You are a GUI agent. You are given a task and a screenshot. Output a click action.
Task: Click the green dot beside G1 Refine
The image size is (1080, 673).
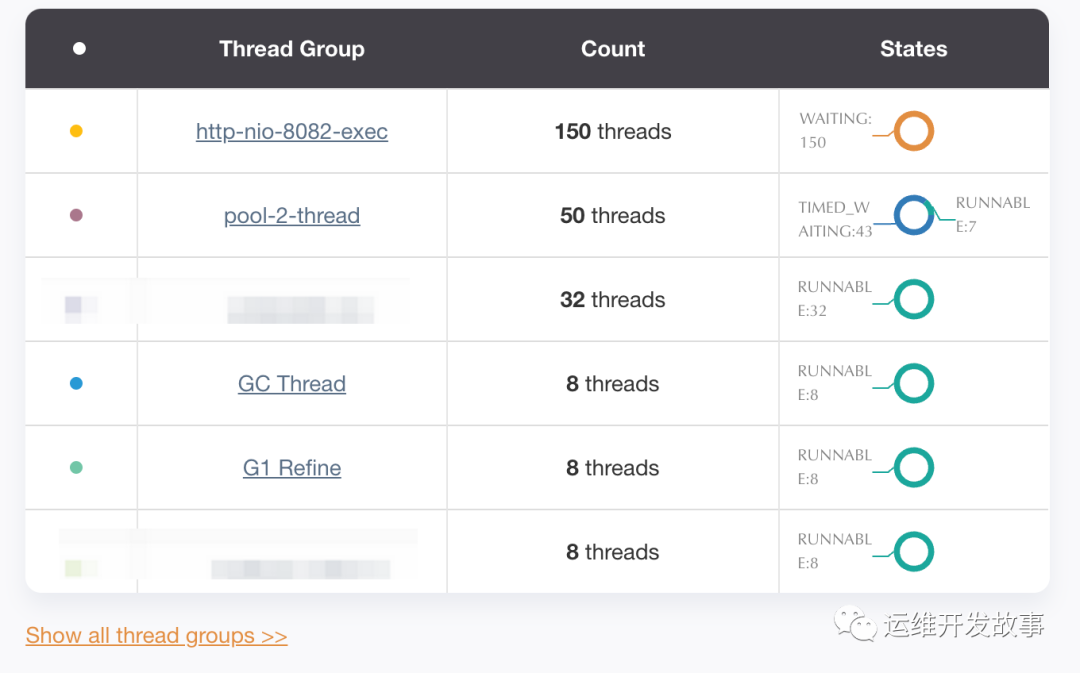click(76, 467)
